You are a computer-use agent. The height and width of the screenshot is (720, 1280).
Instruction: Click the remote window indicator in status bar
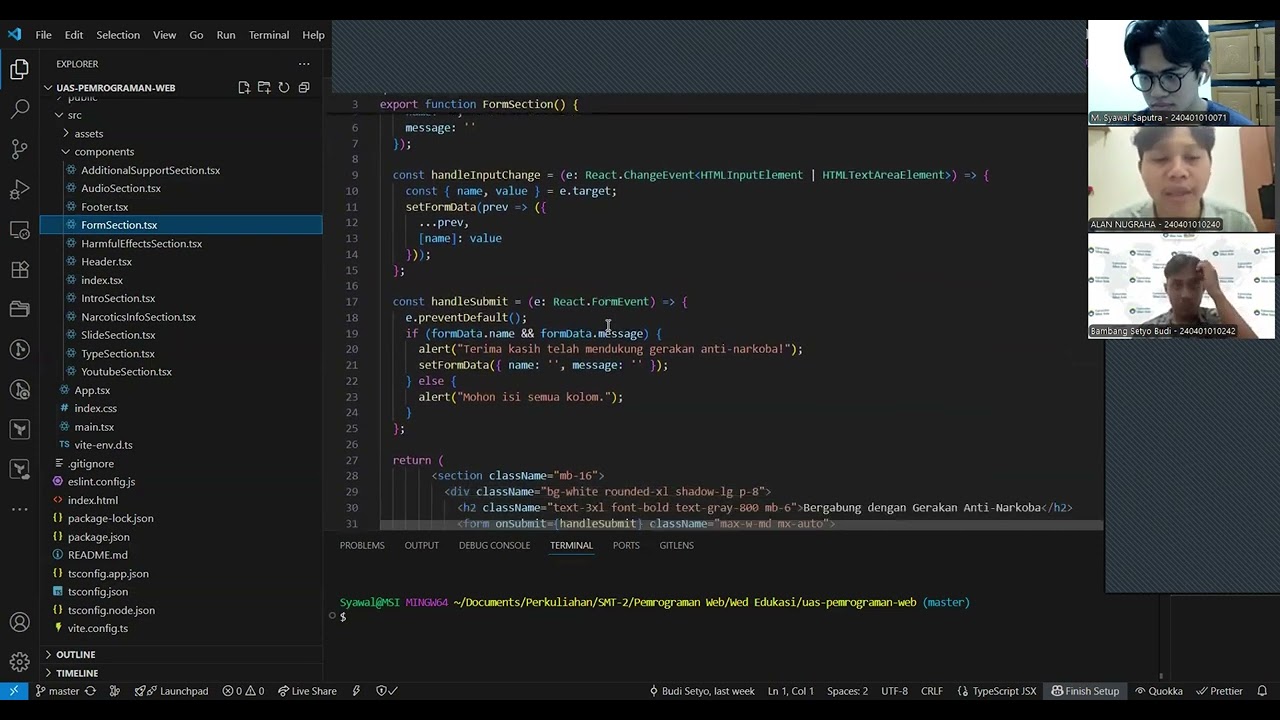click(x=14, y=691)
